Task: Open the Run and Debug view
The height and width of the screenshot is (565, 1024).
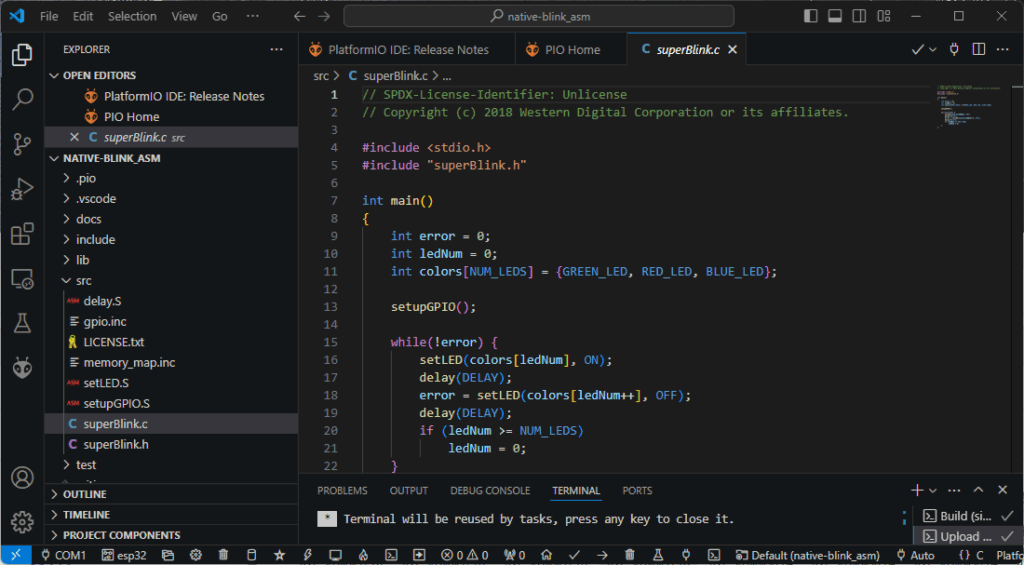Action: coord(22,188)
